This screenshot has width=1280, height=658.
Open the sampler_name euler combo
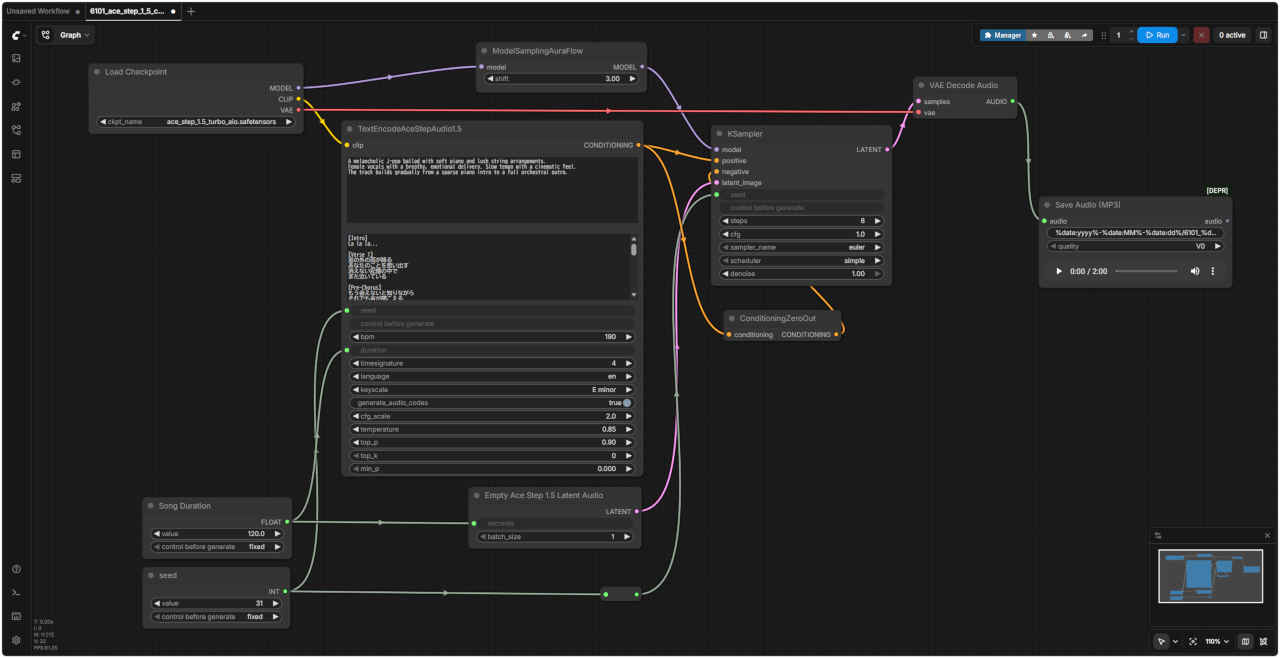(801, 247)
